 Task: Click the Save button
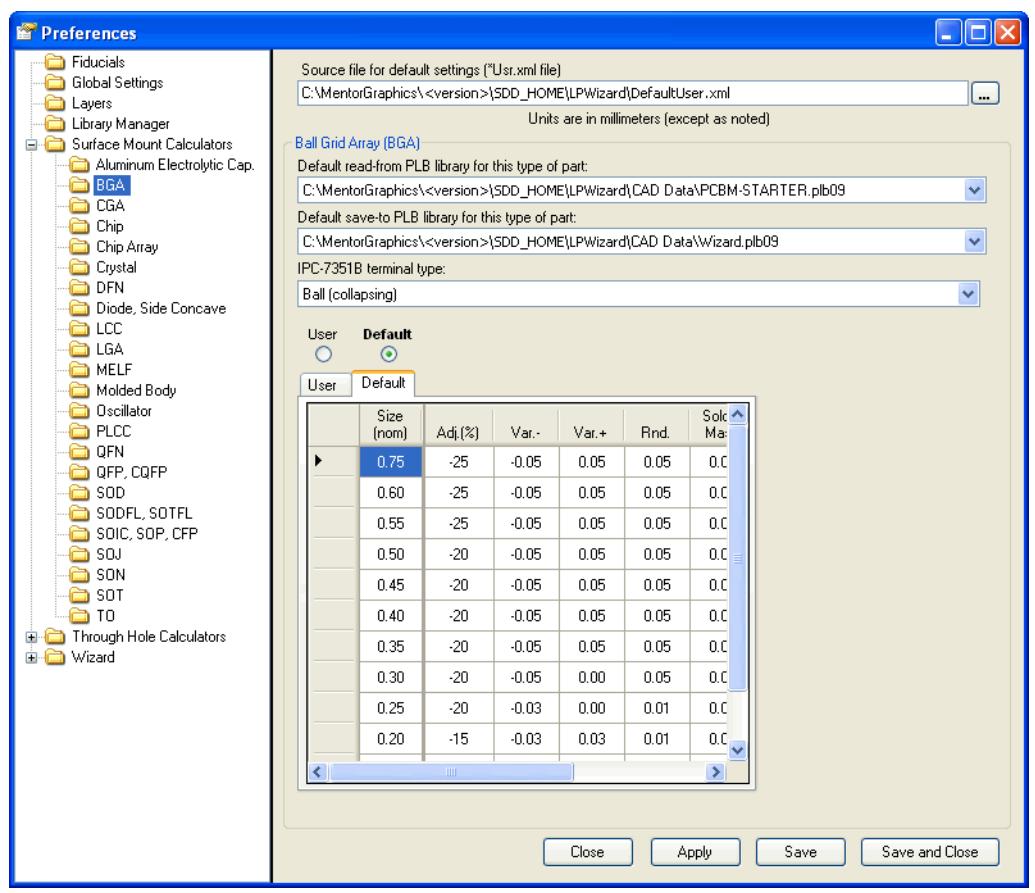click(801, 852)
